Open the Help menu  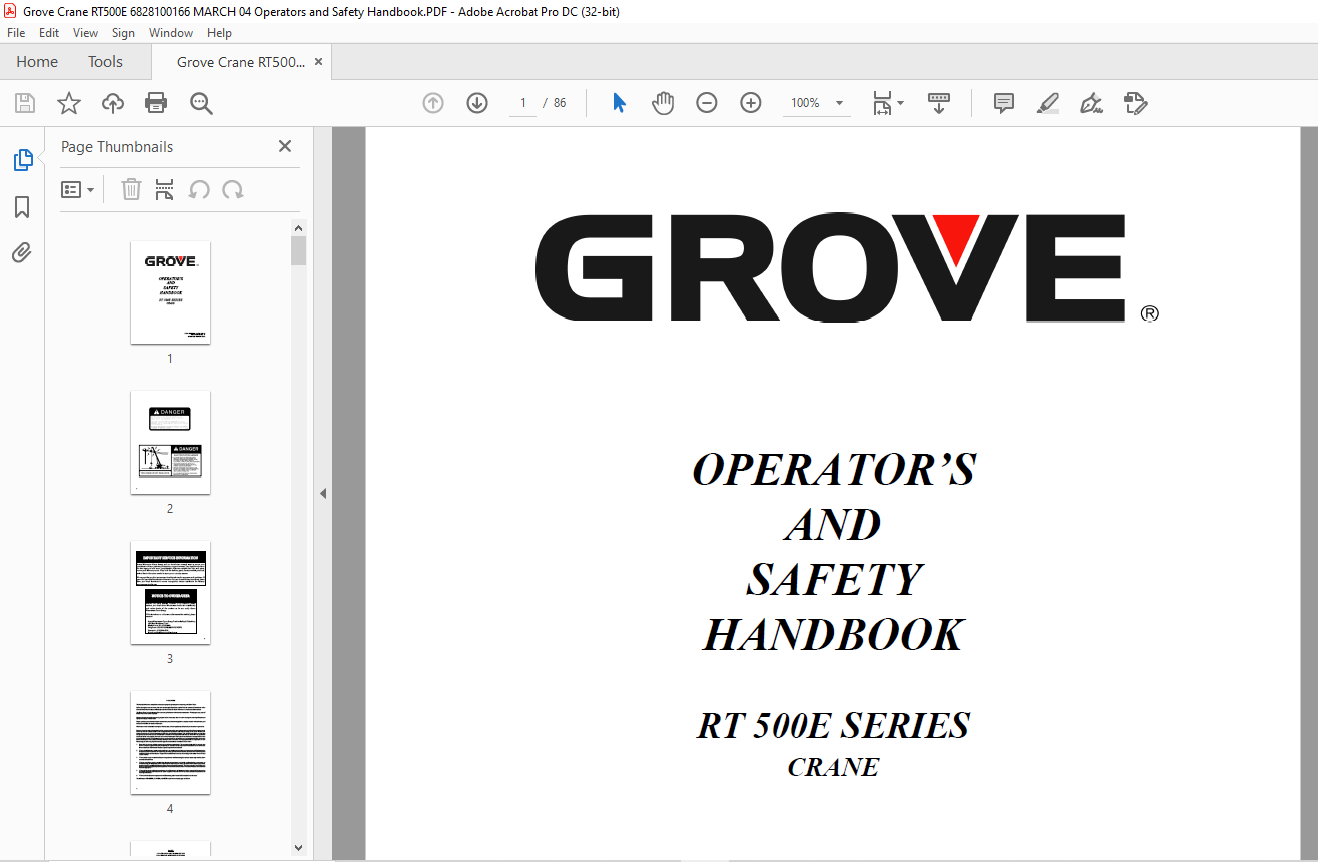(219, 33)
